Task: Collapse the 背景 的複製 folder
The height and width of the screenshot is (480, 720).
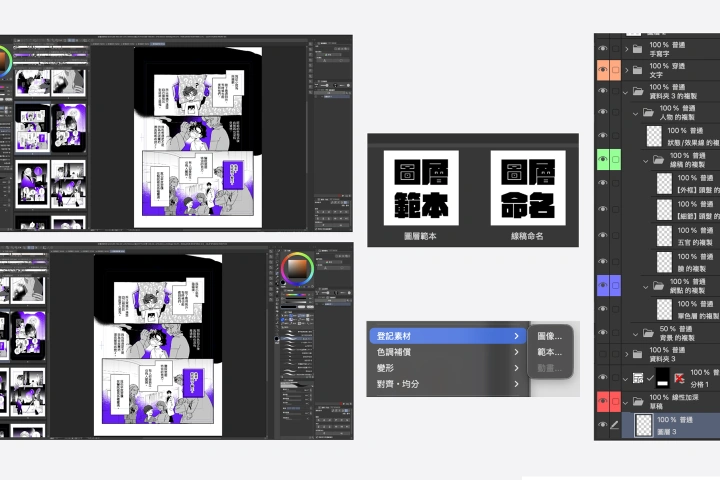Action: pyautogui.click(x=636, y=334)
